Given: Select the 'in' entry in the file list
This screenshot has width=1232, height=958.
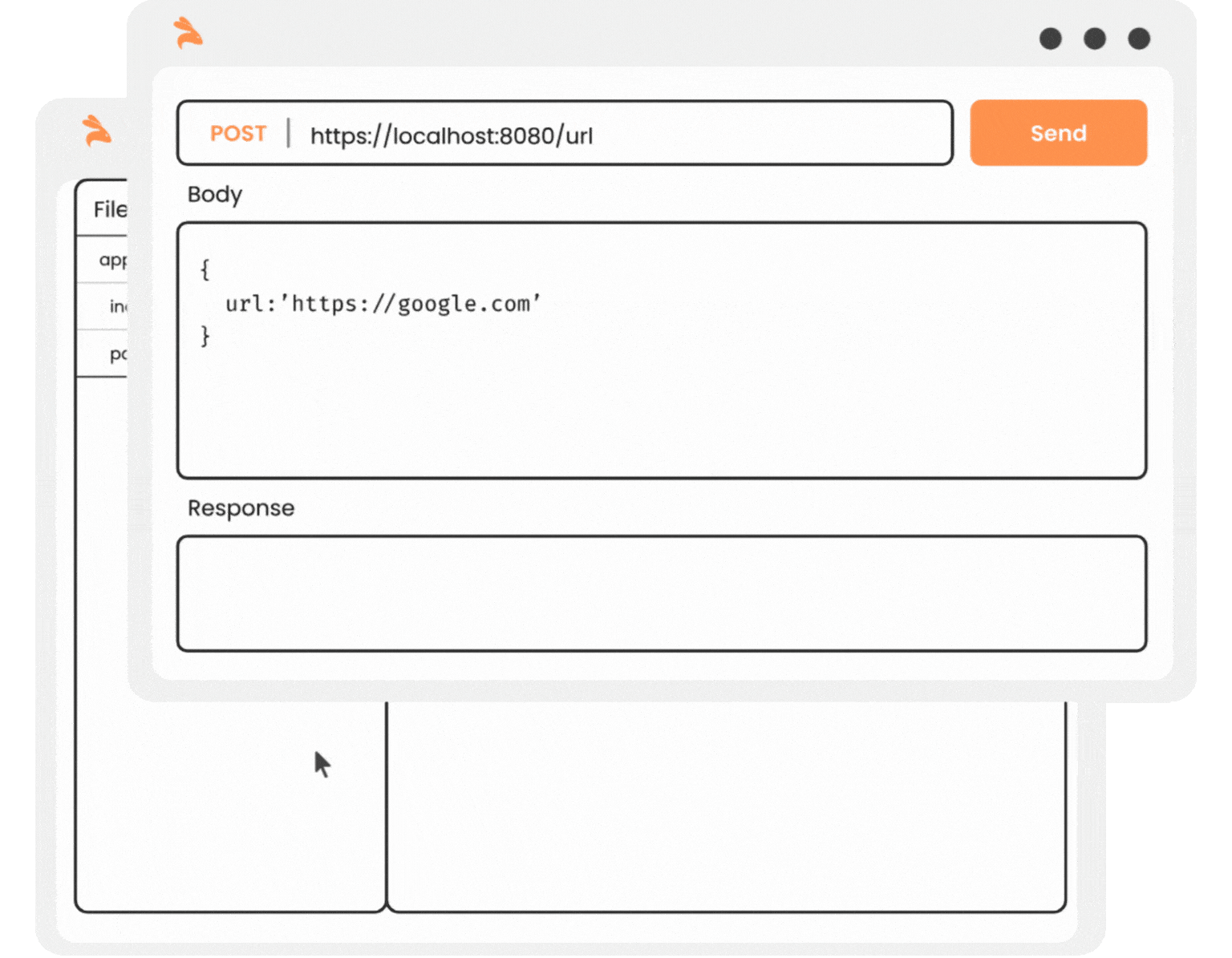Looking at the screenshot, I should pos(117,306).
